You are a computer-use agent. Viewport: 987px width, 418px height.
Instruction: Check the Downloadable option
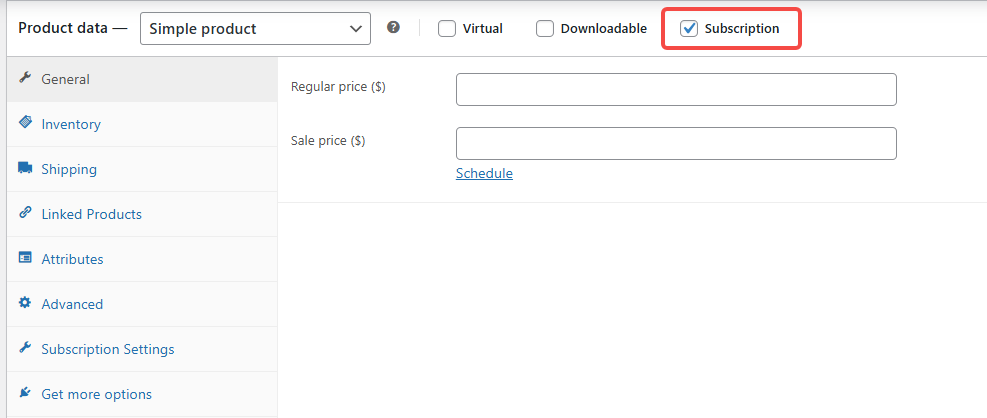point(545,29)
